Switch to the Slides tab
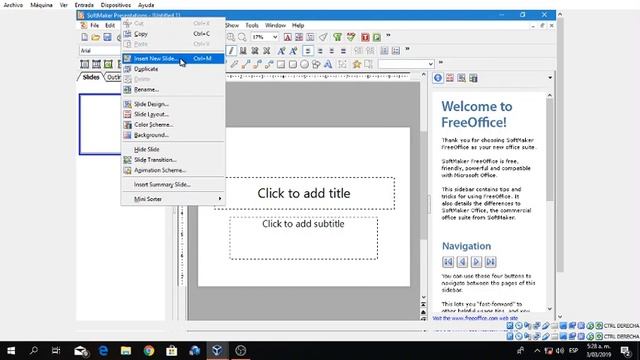Screen dimensions: 640x360 pyautogui.click(x=91, y=77)
